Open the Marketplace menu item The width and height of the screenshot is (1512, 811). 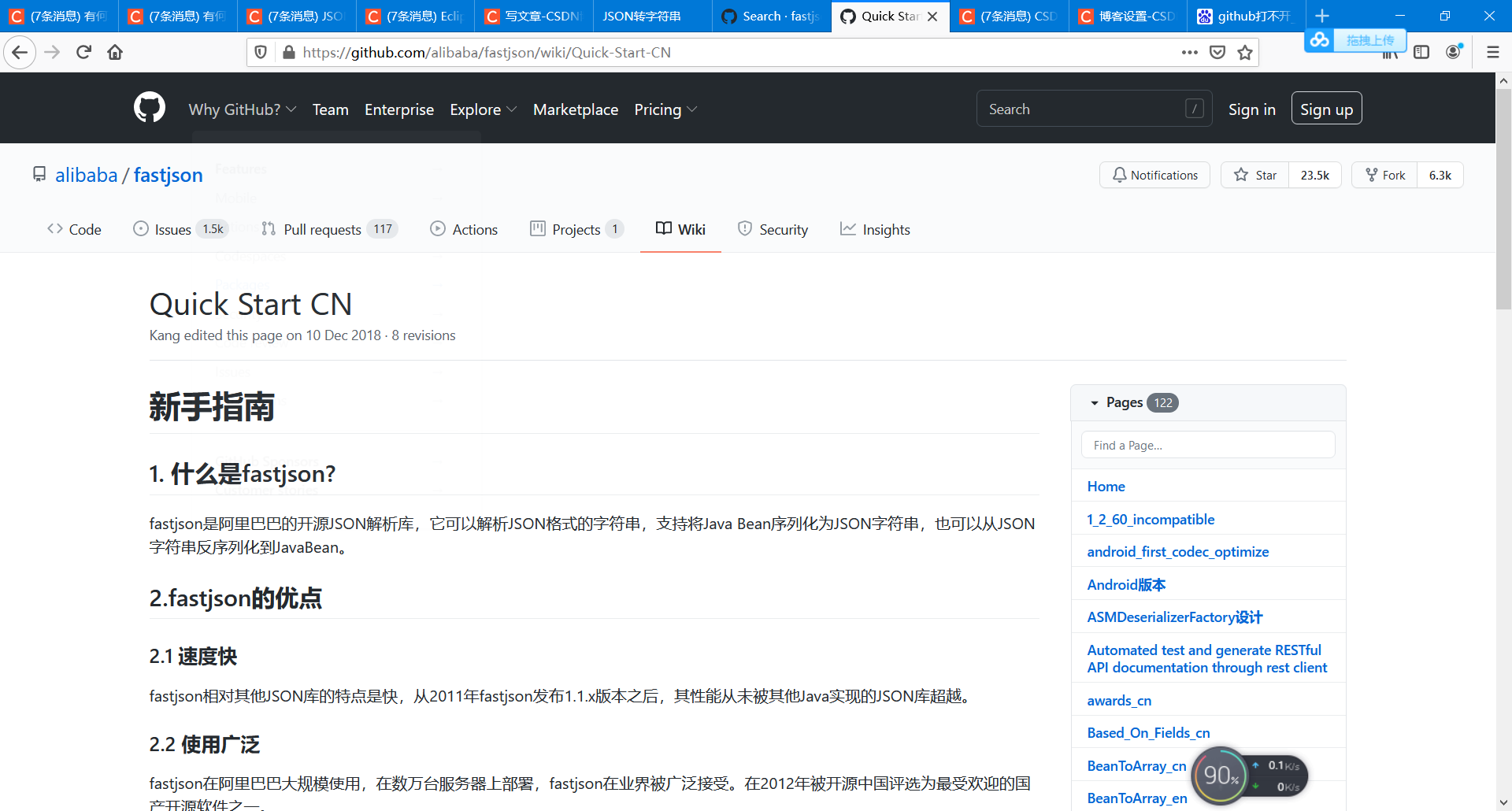click(x=576, y=109)
